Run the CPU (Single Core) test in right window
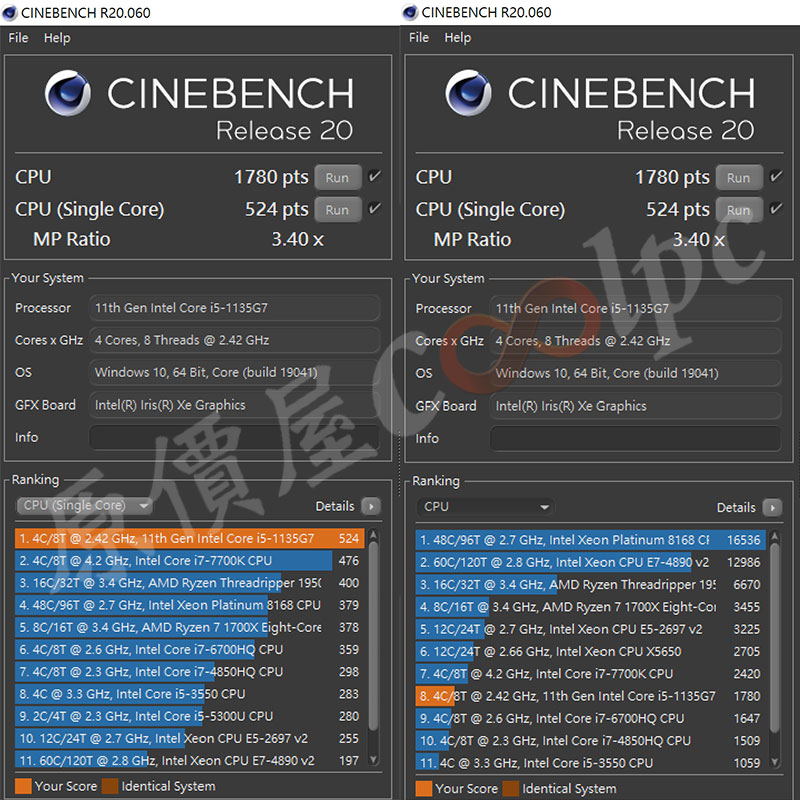This screenshot has width=800, height=800. coord(739,210)
